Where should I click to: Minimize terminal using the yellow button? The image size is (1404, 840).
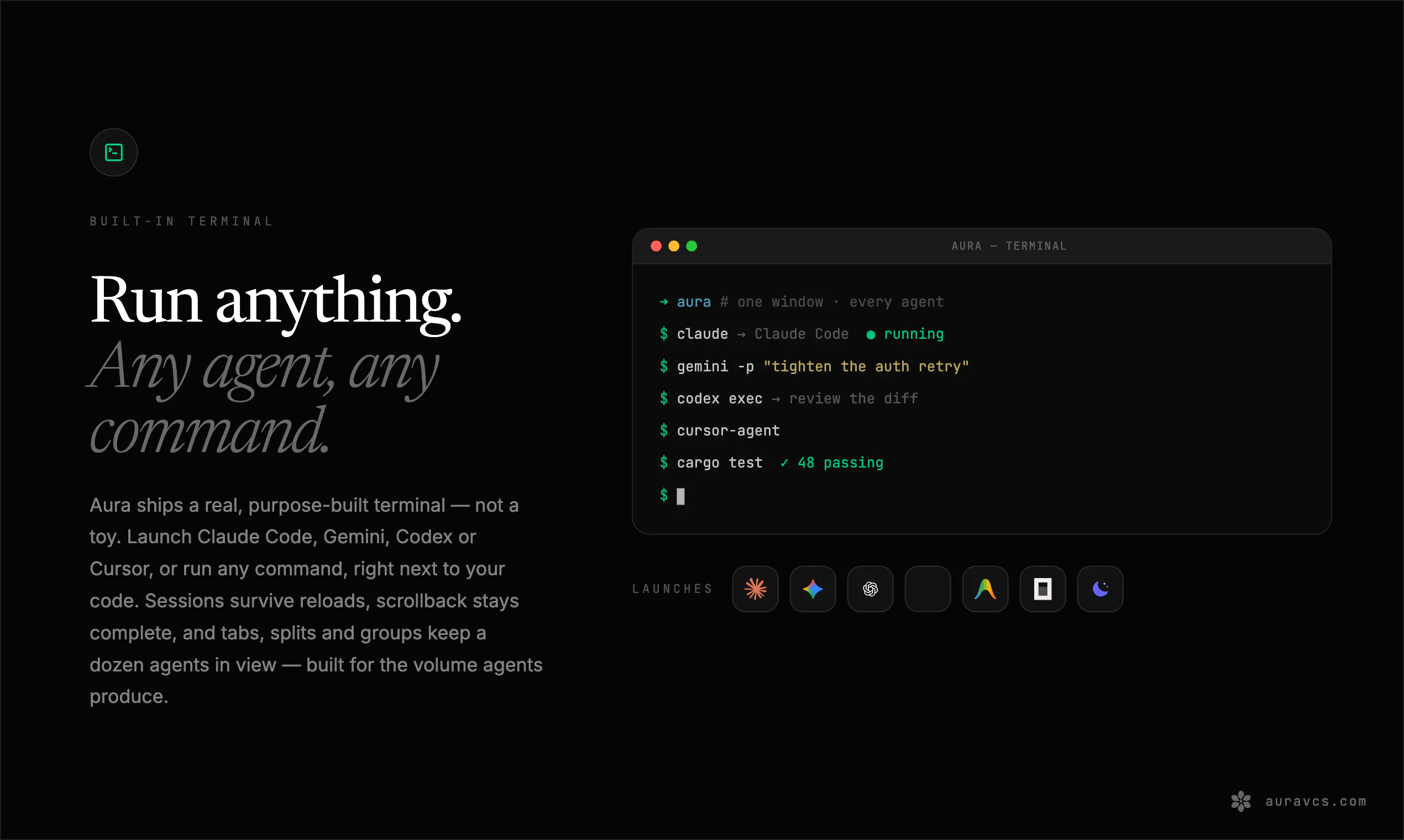(x=674, y=246)
